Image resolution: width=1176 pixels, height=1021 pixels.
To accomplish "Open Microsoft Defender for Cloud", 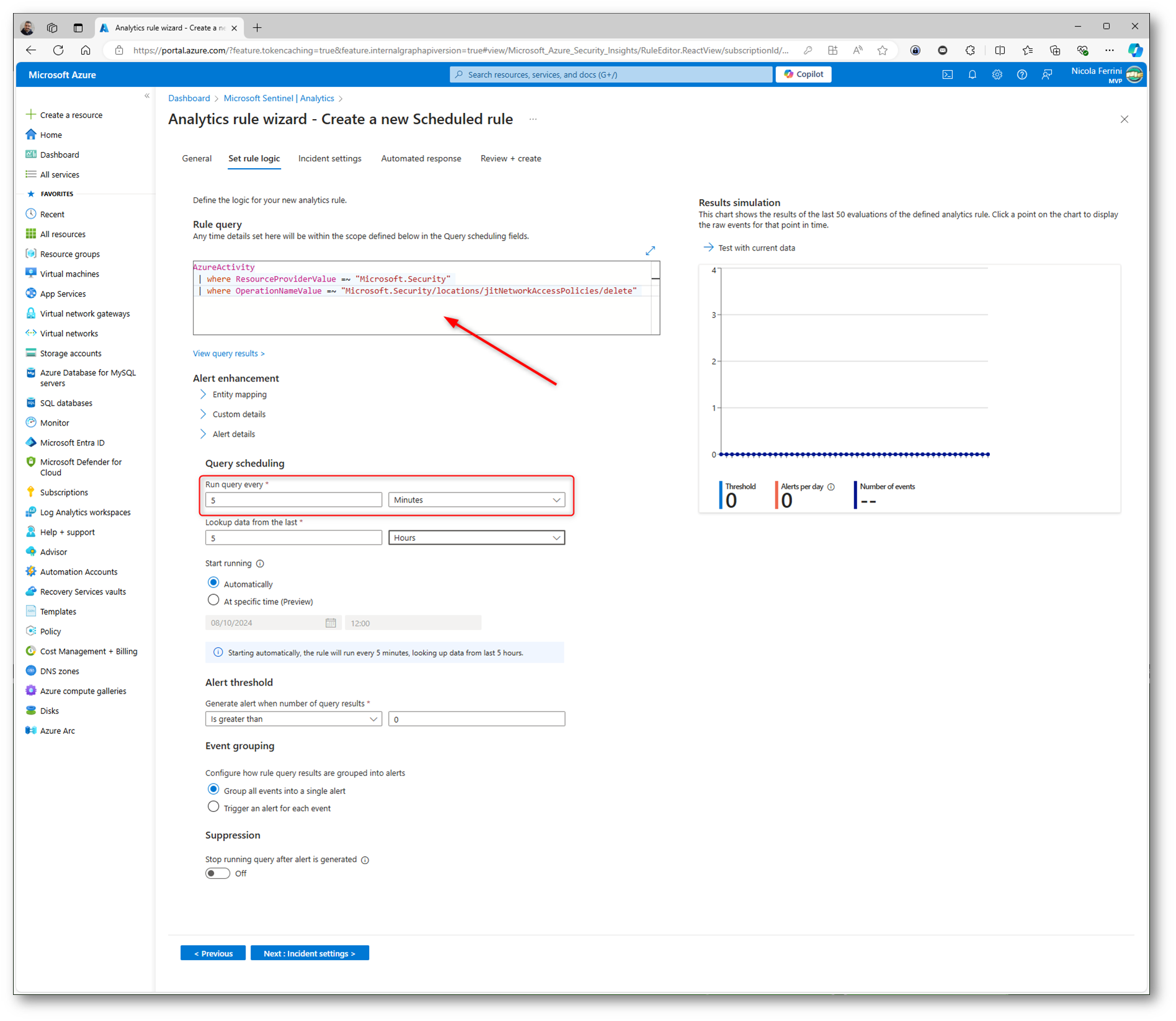I will pos(81,467).
